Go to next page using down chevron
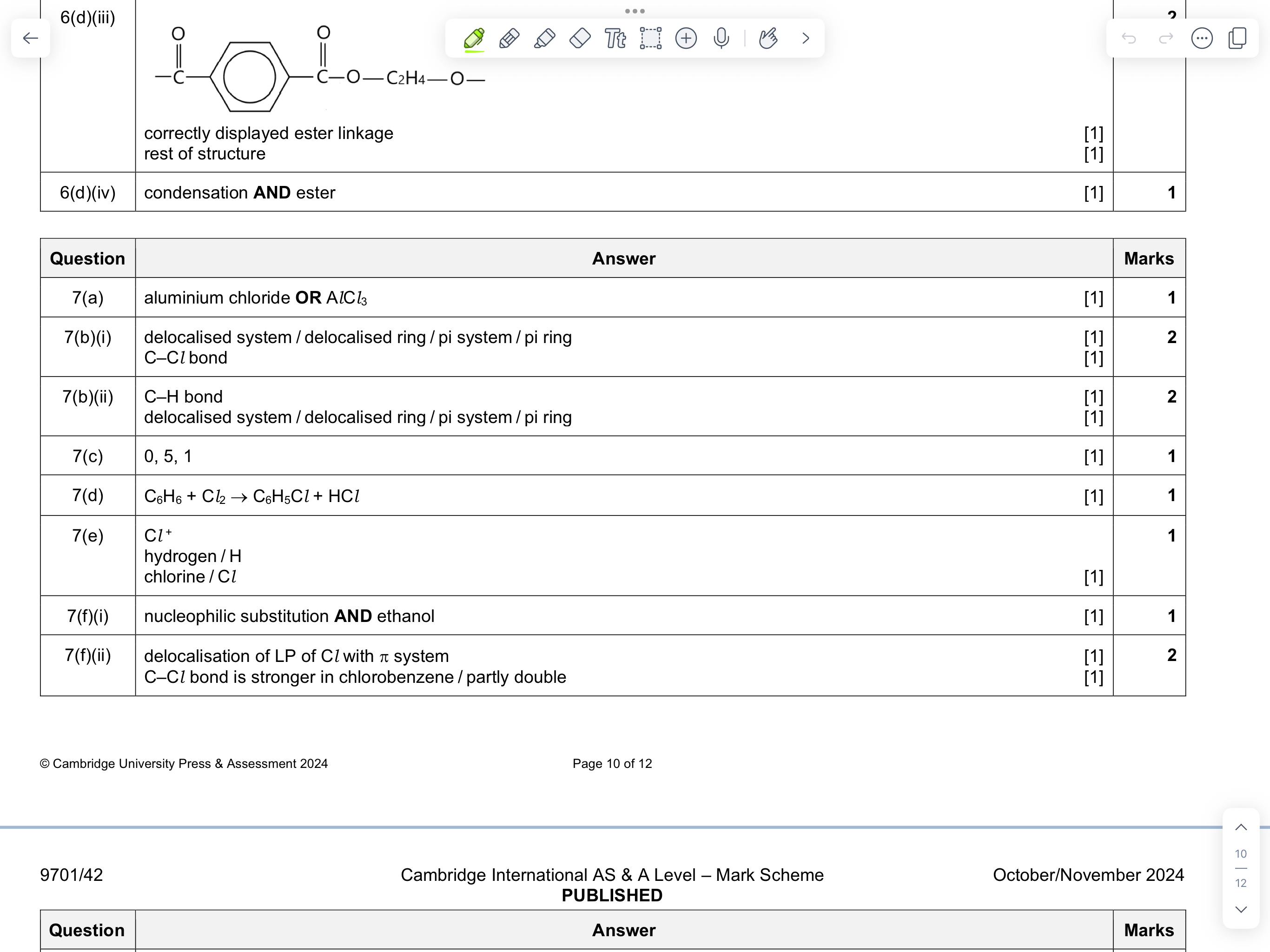 1241,910
